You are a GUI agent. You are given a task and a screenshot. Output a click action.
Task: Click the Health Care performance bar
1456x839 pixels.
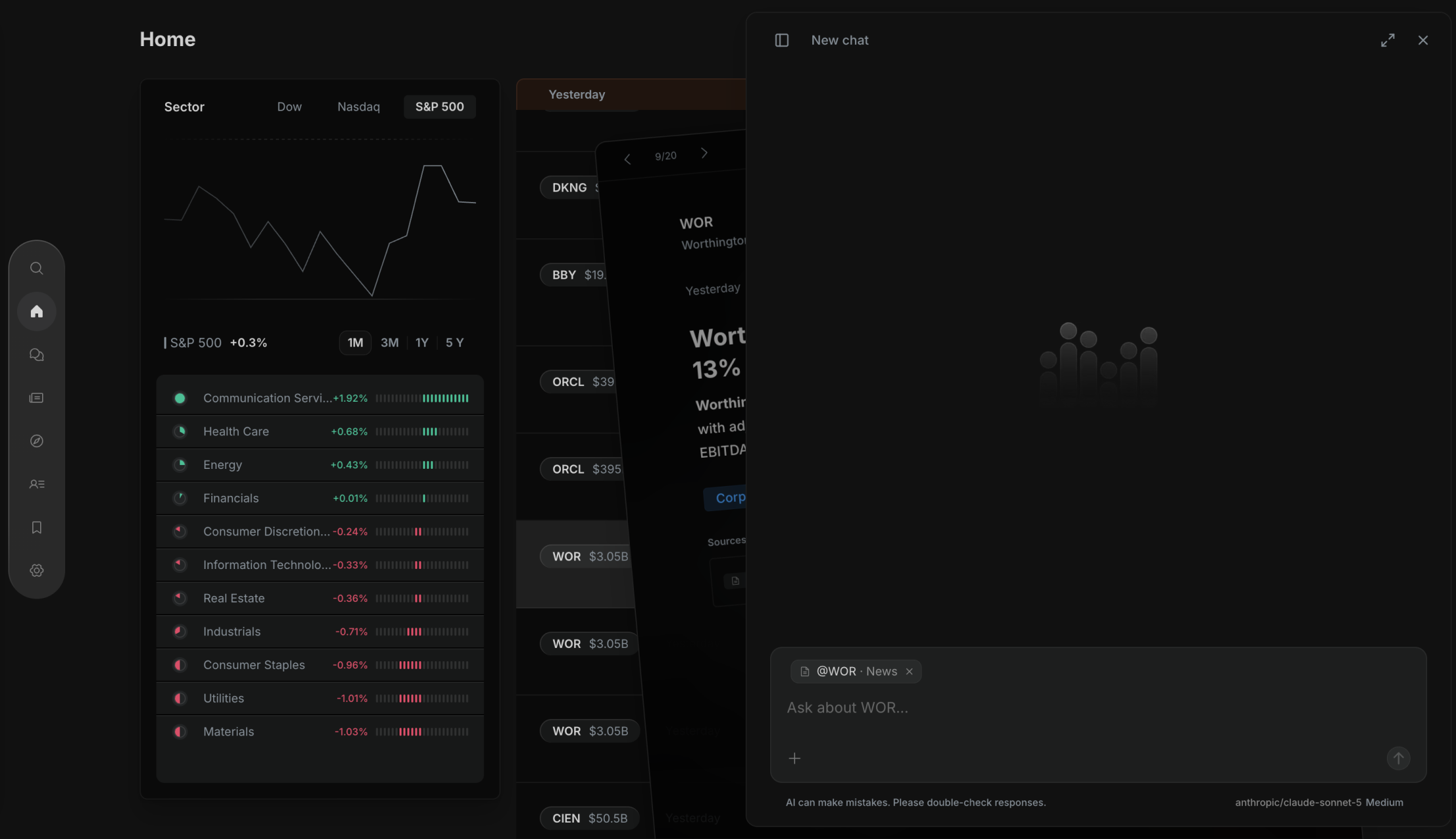tap(423, 432)
